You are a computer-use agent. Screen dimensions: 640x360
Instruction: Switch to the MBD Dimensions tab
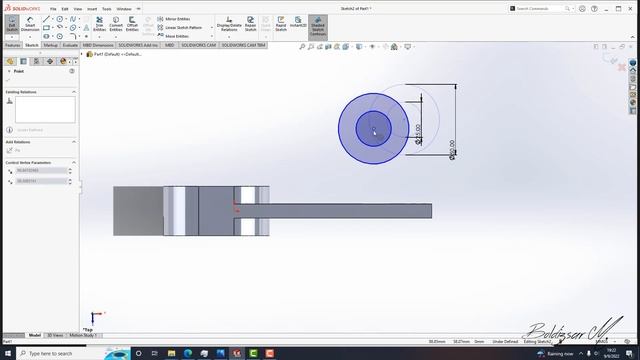coord(98,45)
